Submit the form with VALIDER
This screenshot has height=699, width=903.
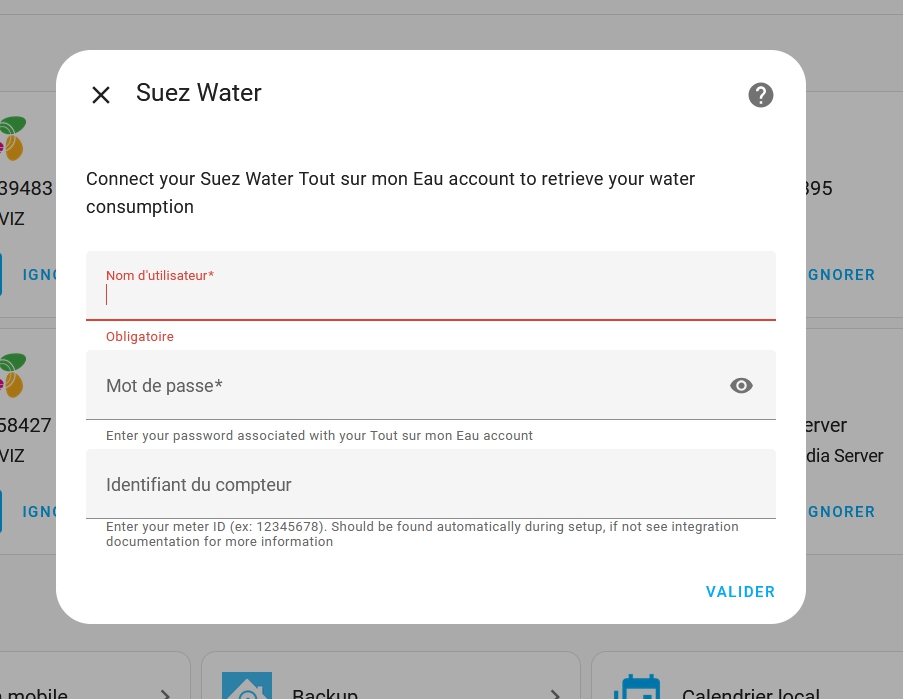click(740, 592)
